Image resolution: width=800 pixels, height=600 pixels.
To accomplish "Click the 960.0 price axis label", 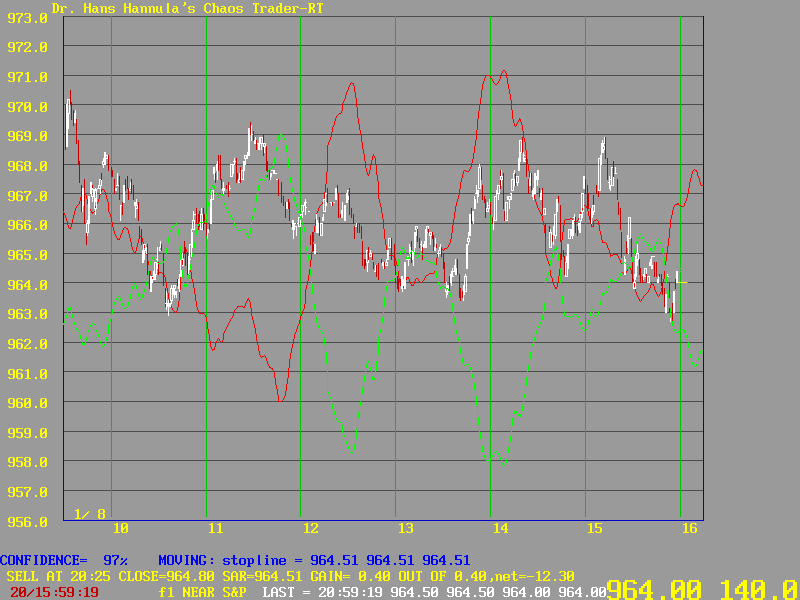I will (27, 403).
